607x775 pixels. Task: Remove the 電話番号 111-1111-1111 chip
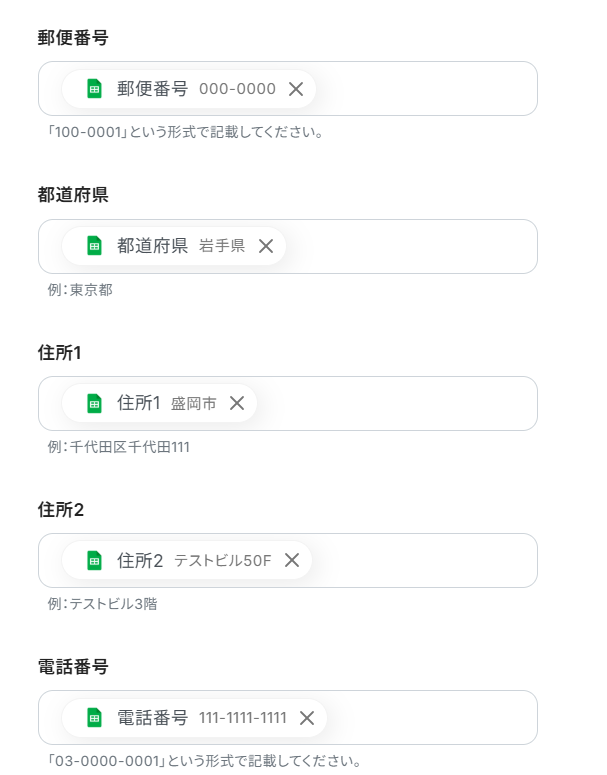click(x=307, y=718)
